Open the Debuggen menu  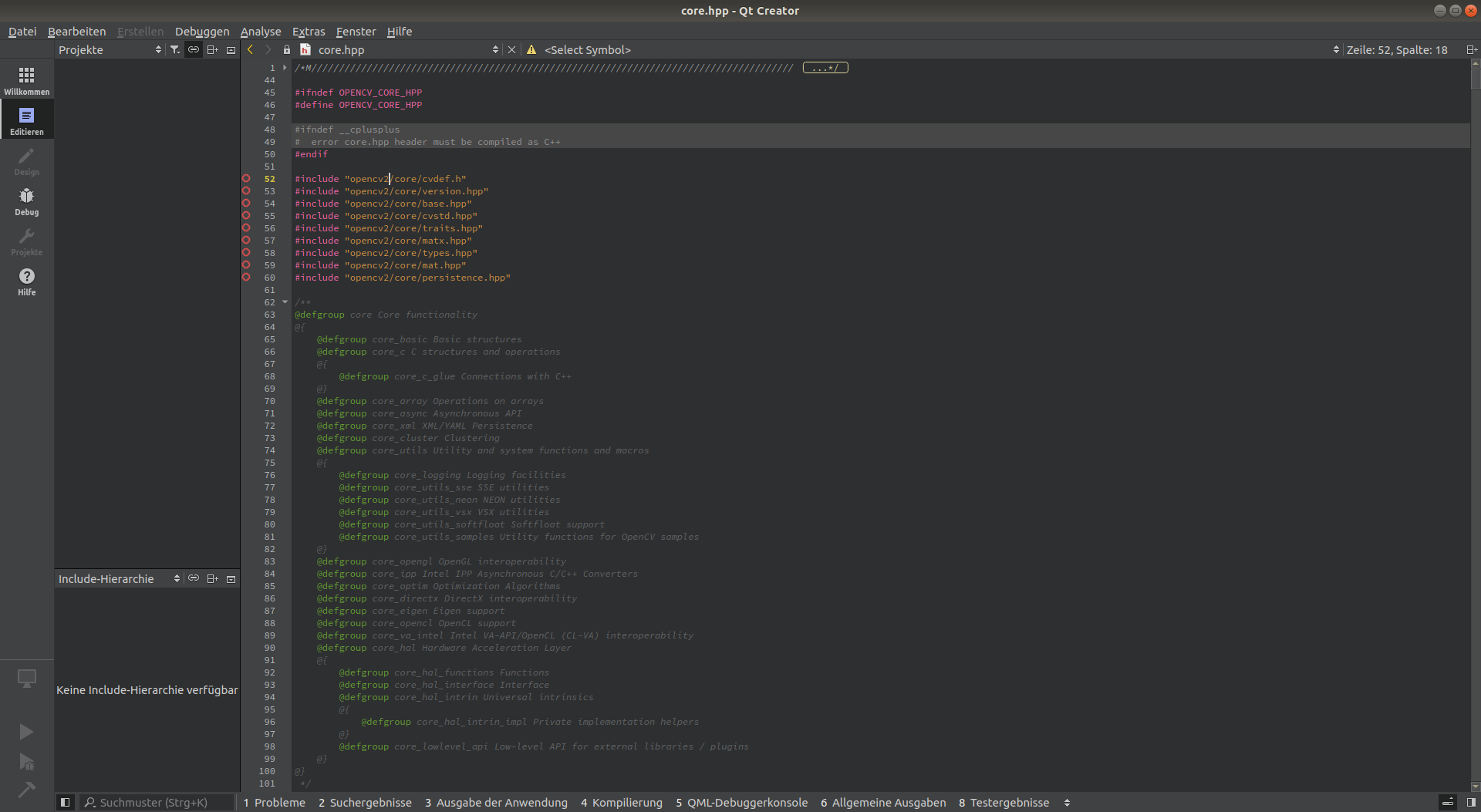tap(202, 31)
